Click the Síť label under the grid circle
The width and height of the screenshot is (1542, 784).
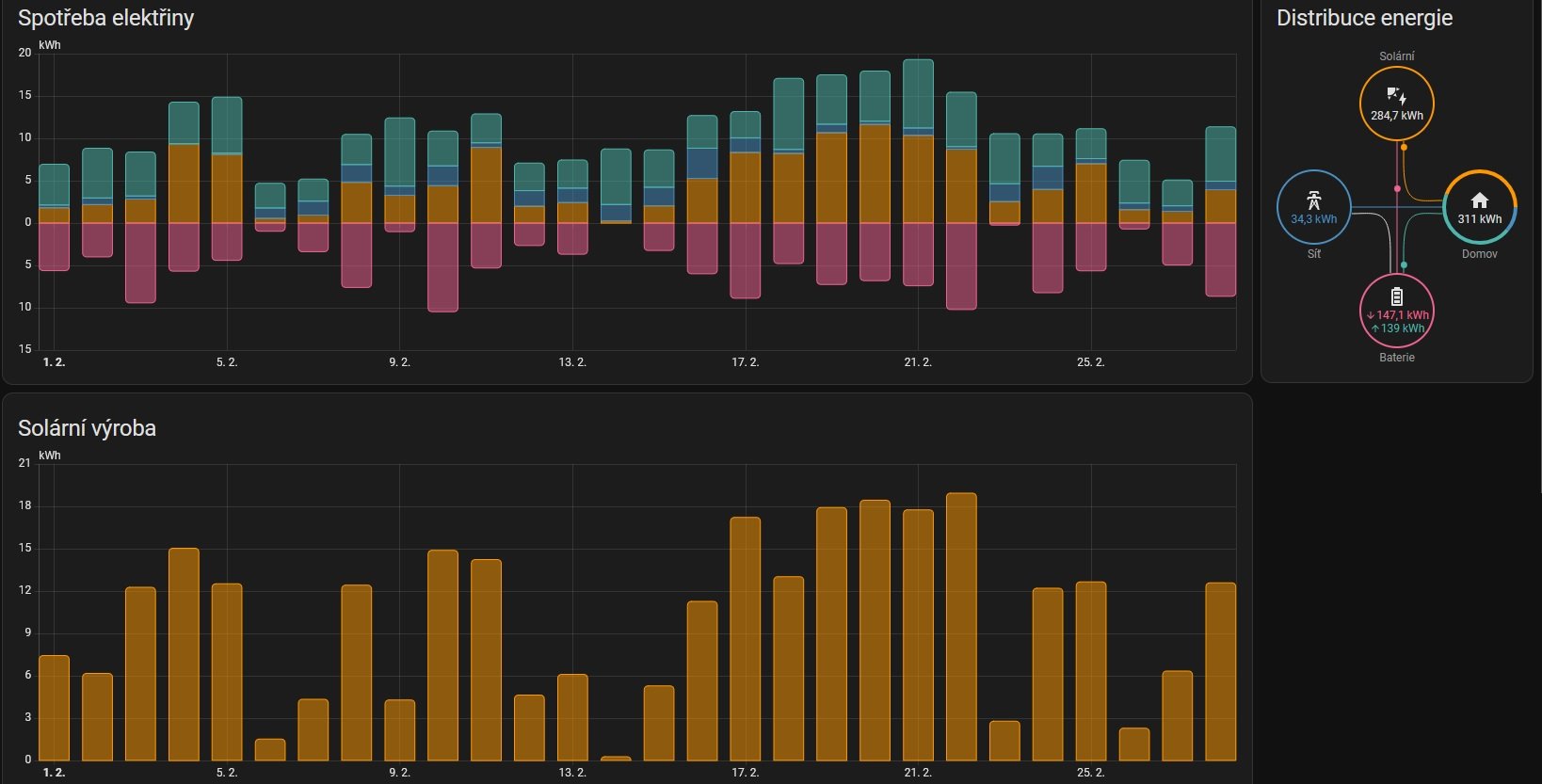1313,254
